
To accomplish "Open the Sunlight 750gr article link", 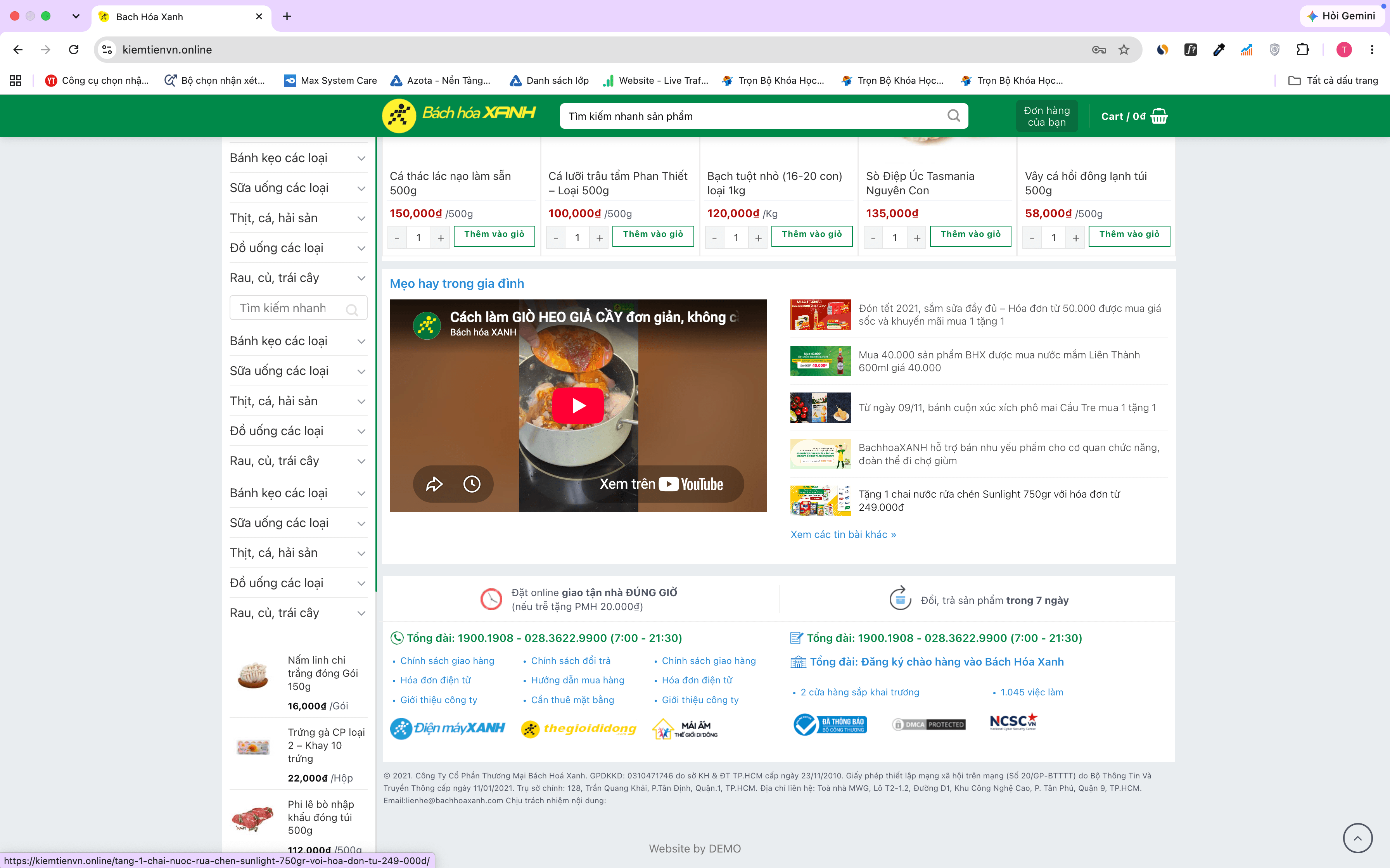I will pos(989,501).
